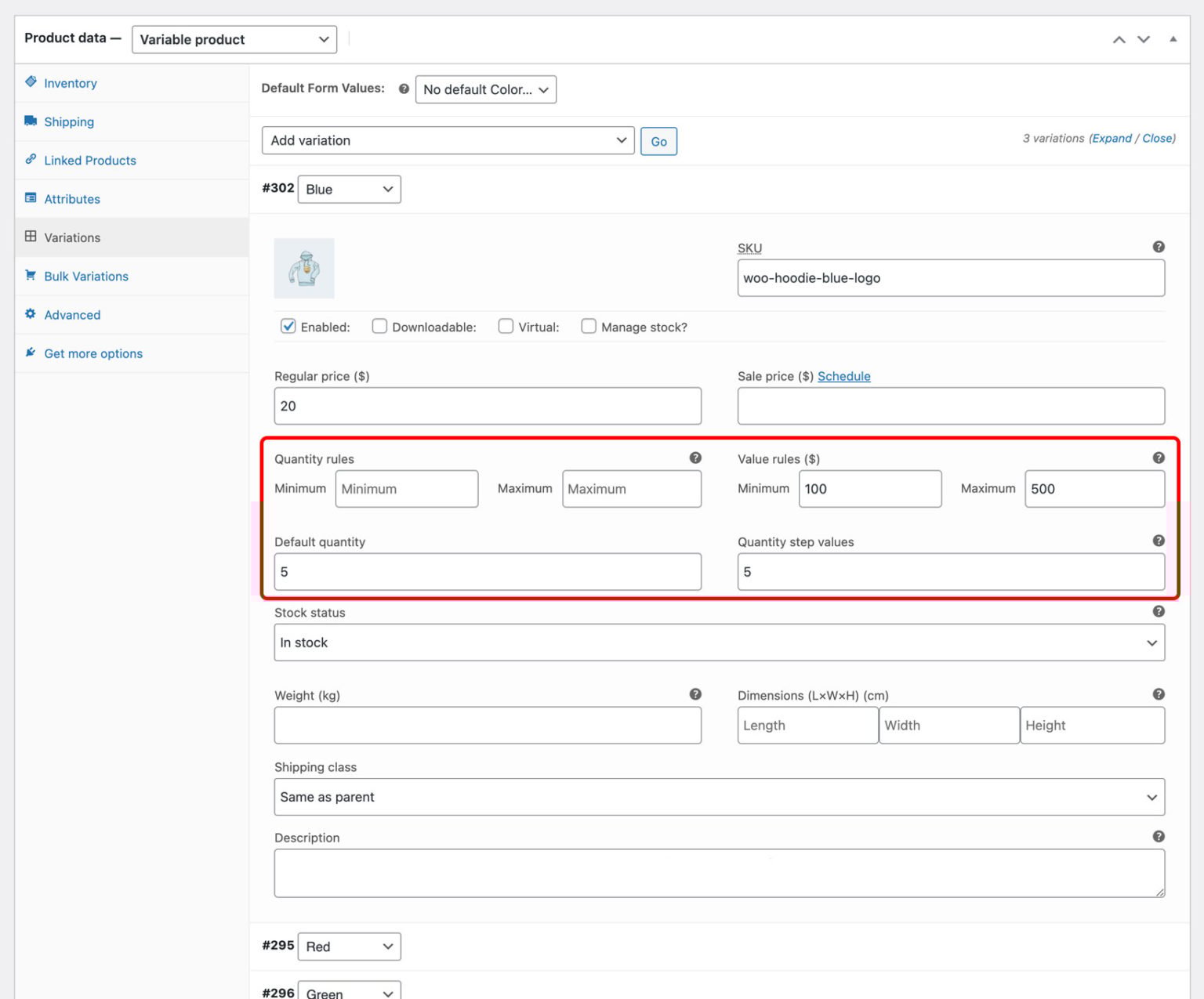Open the Stock status dropdown

point(718,642)
